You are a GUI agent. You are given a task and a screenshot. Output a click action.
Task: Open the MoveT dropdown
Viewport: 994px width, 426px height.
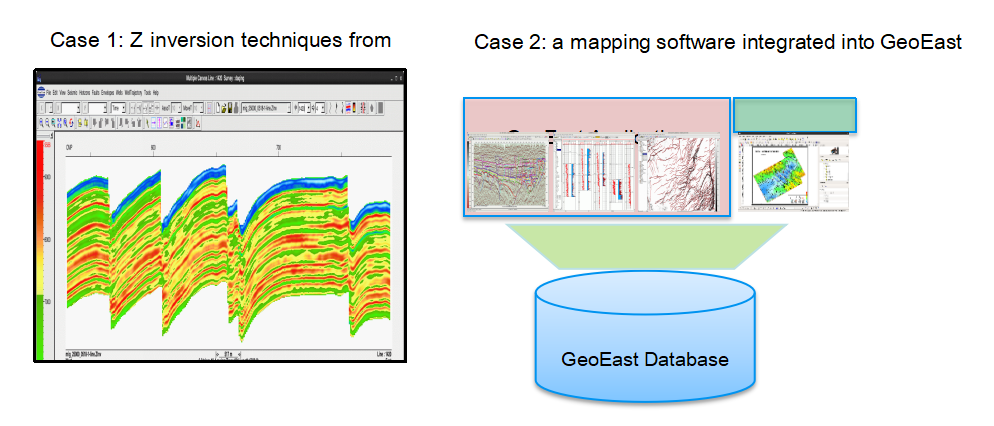pos(198,108)
